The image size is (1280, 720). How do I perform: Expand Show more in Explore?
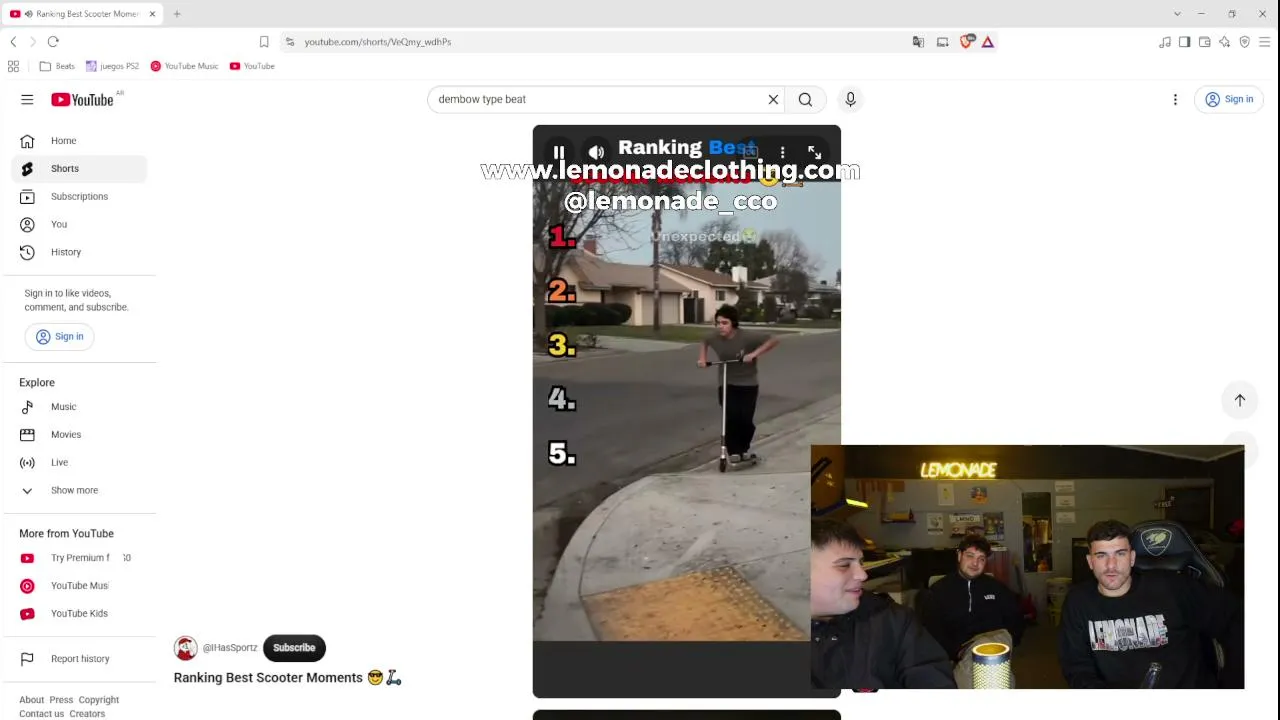point(79,491)
